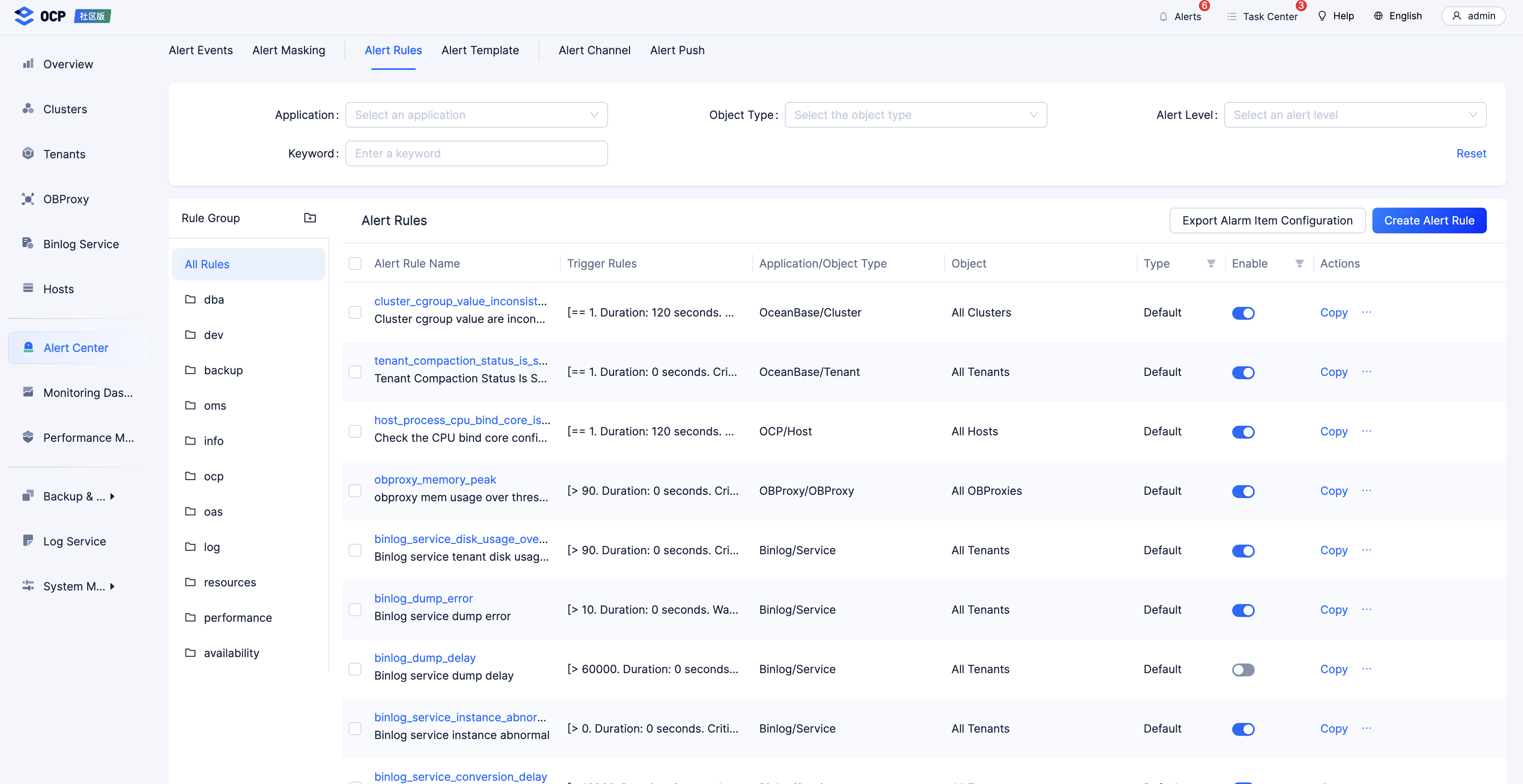Expand the Backup & Recovery submenu arrow
Viewport: 1523px width, 784px height.
(x=112, y=497)
